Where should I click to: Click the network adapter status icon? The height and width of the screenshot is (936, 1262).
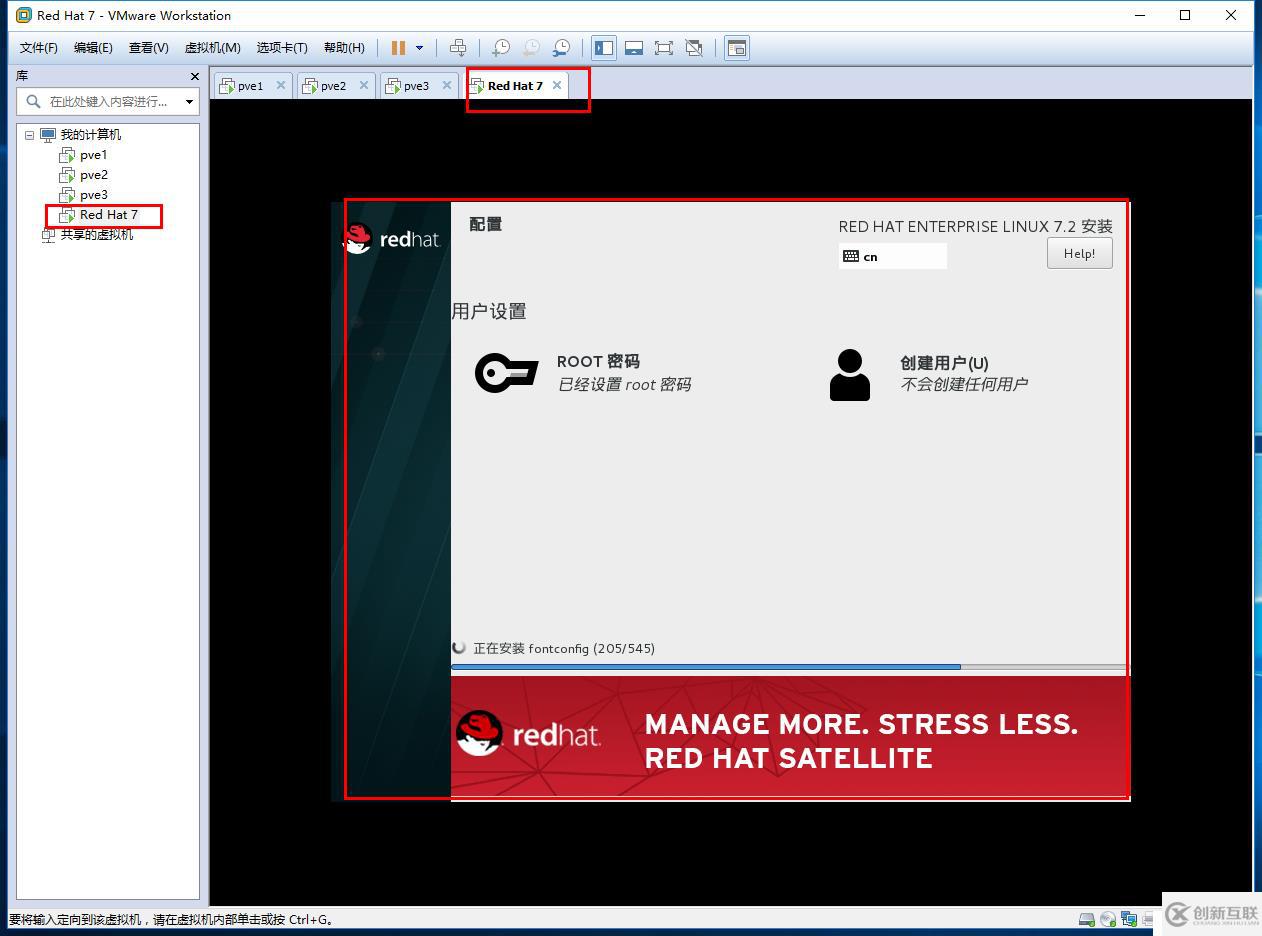[x=1129, y=920]
